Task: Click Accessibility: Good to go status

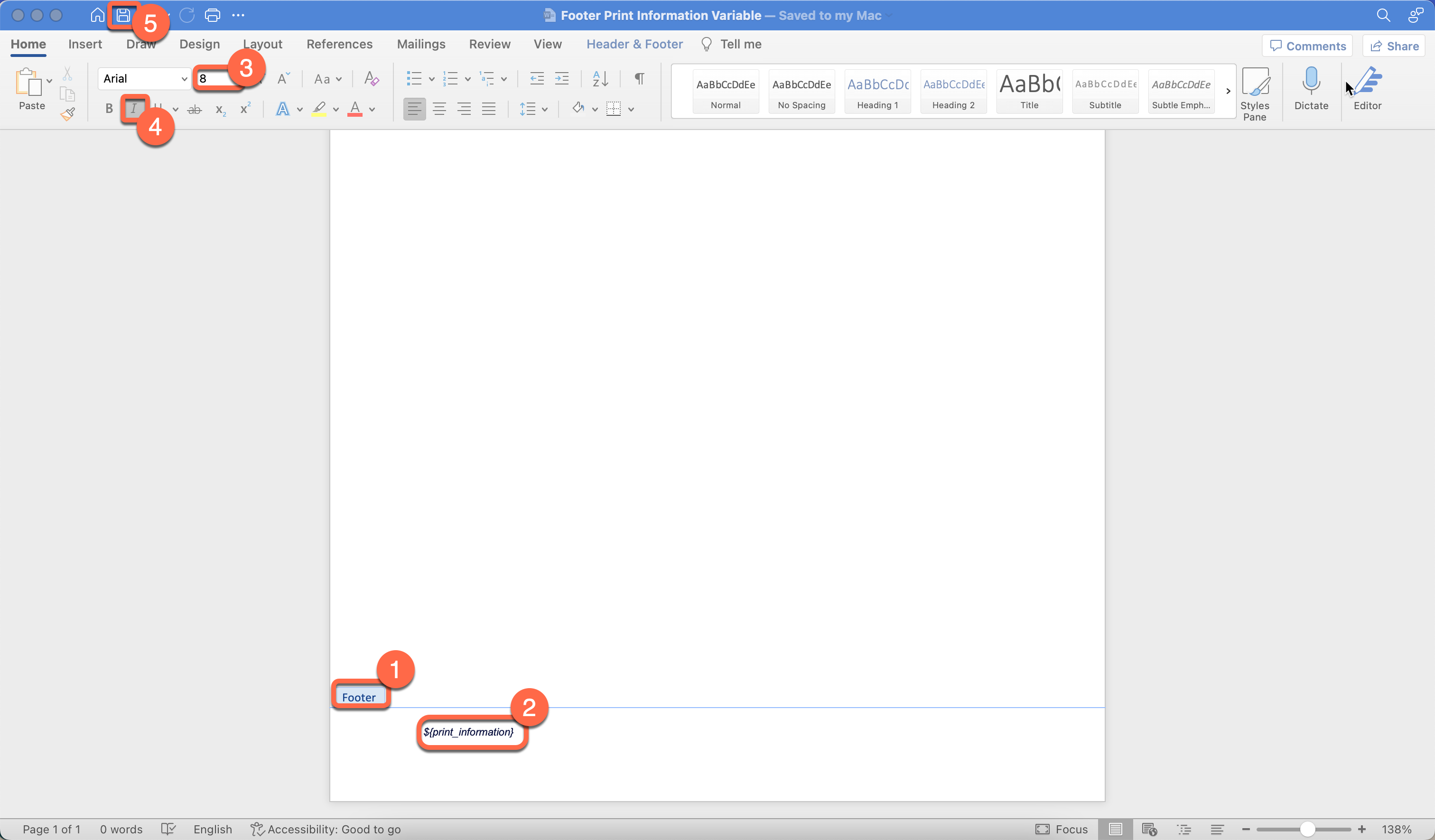Action: (x=326, y=829)
